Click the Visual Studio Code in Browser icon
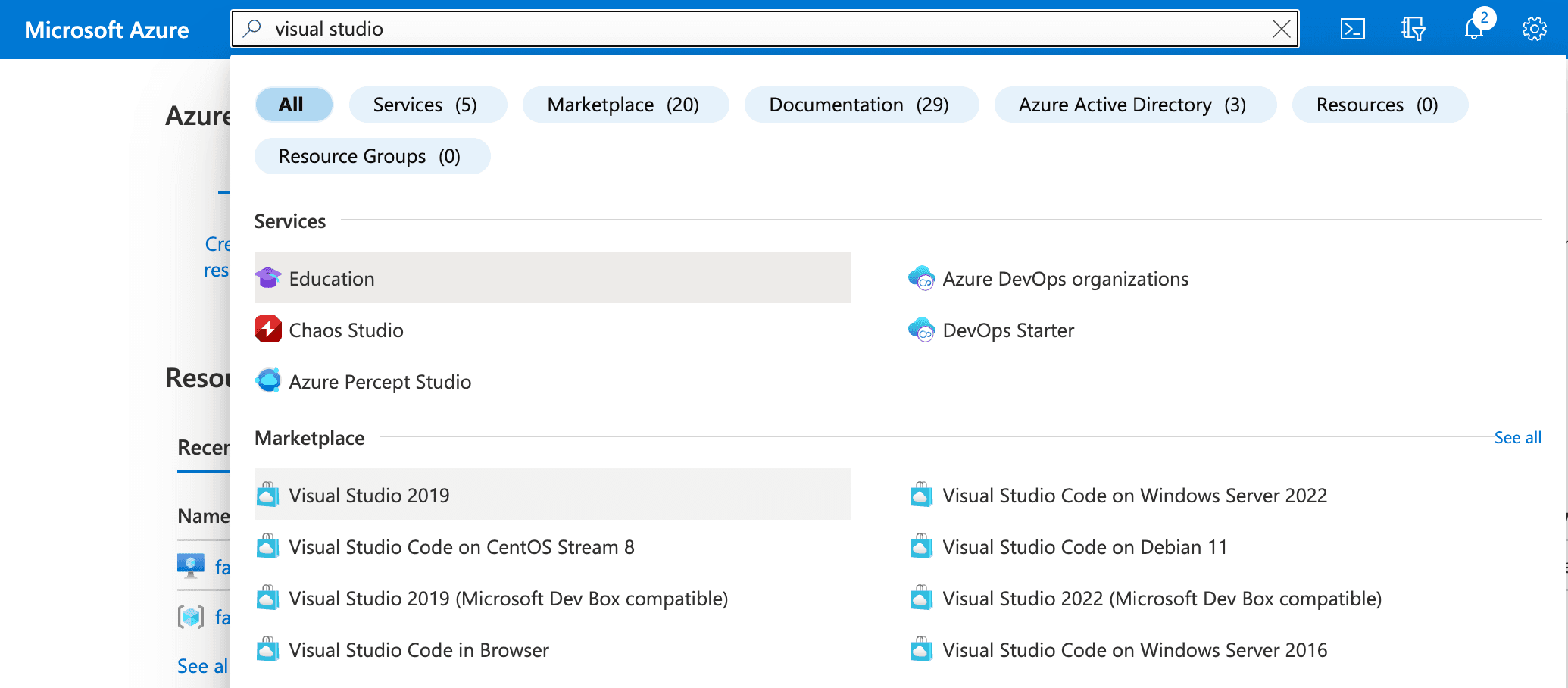Image resolution: width=1568 pixels, height=688 pixels. click(x=267, y=649)
